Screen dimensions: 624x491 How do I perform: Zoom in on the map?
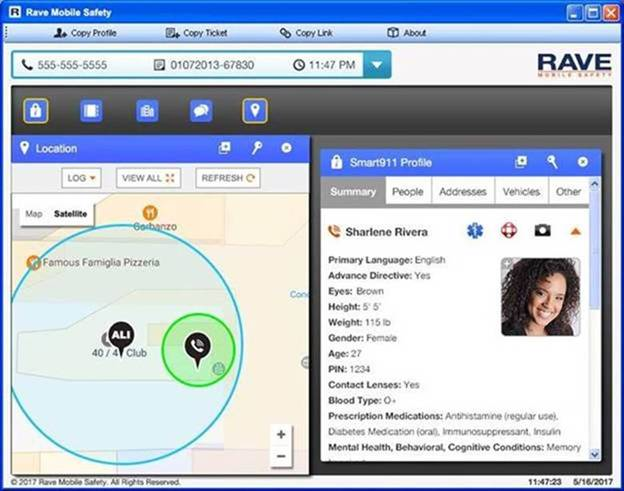[x=281, y=435]
